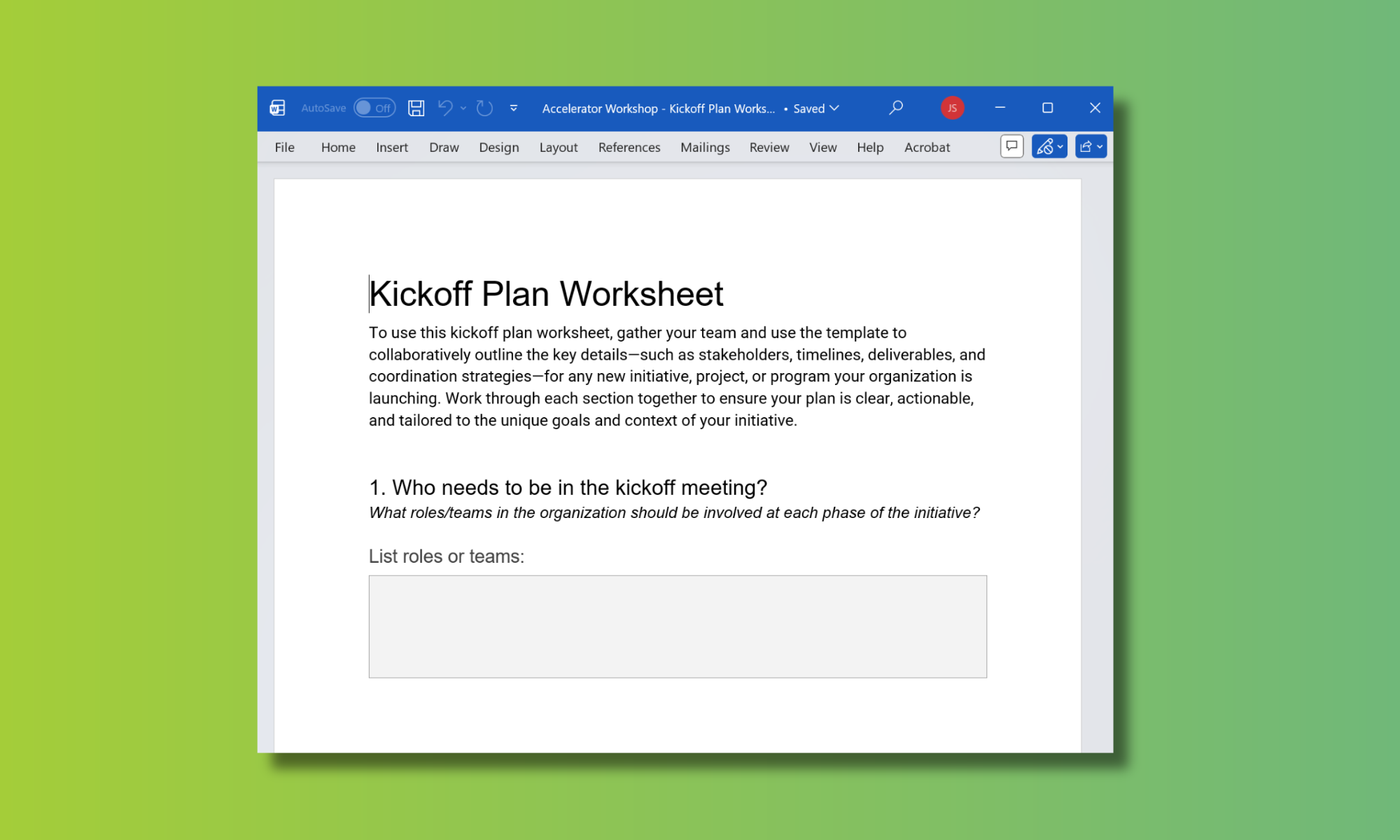The image size is (1400, 840).
Task: Click the Mailings ribbon tab
Action: point(705,147)
